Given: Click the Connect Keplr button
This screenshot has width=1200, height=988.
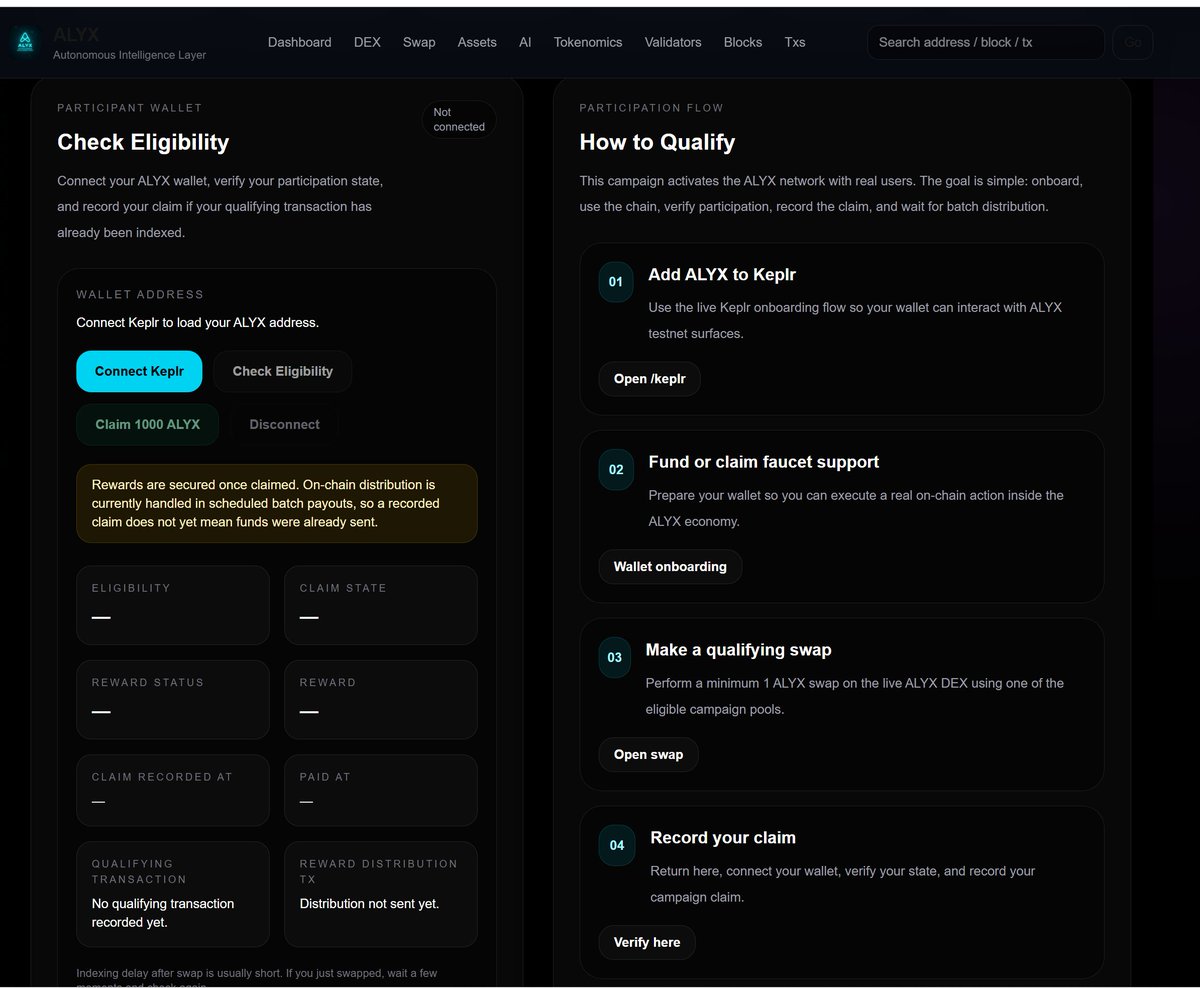Looking at the screenshot, I should click(x=139, y=371).
